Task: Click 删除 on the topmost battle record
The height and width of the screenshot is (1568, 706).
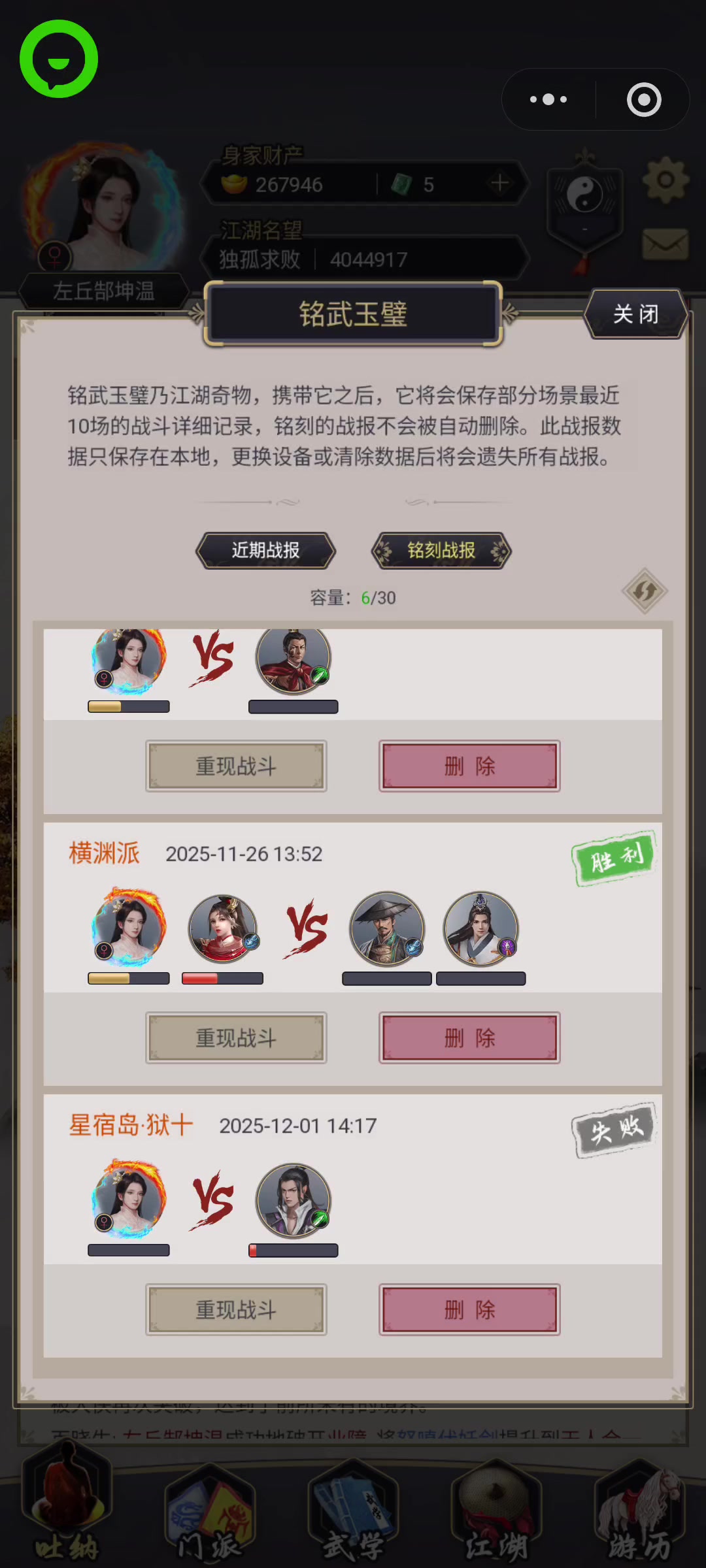Action: coord(469,766)
